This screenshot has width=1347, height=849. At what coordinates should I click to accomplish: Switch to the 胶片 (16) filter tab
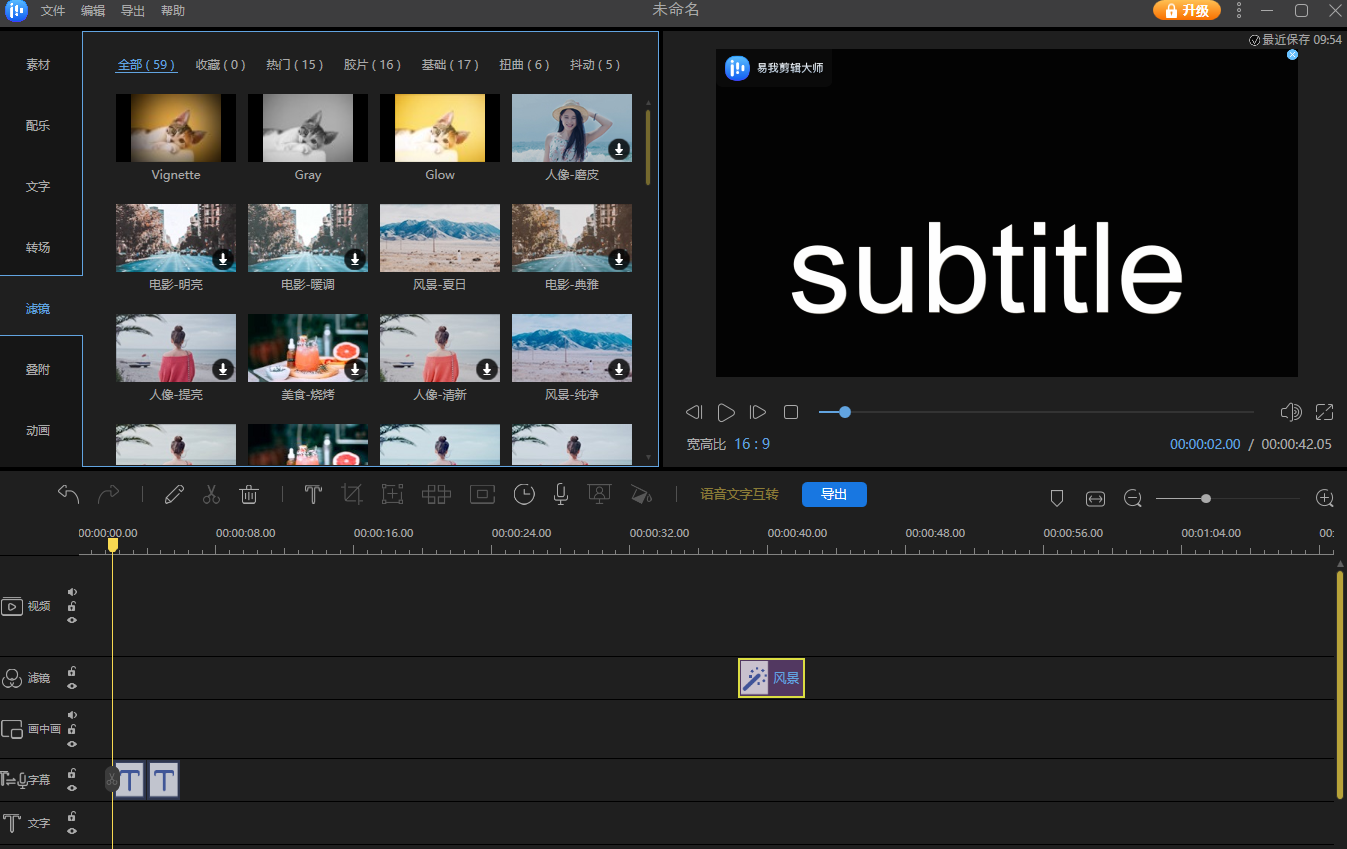tap(372, 65)
